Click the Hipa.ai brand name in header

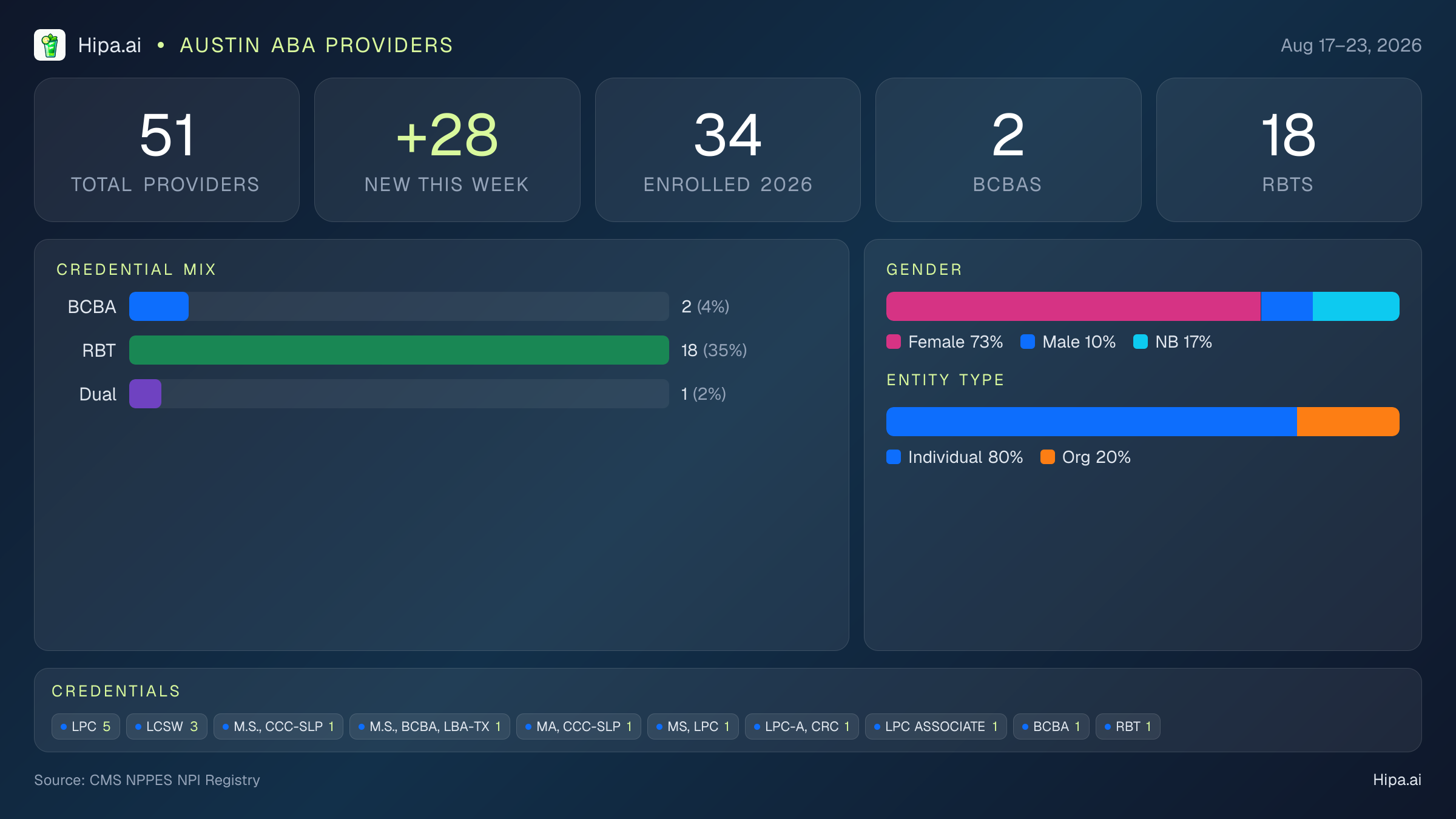pyautogui.click(x=110, y=45)
